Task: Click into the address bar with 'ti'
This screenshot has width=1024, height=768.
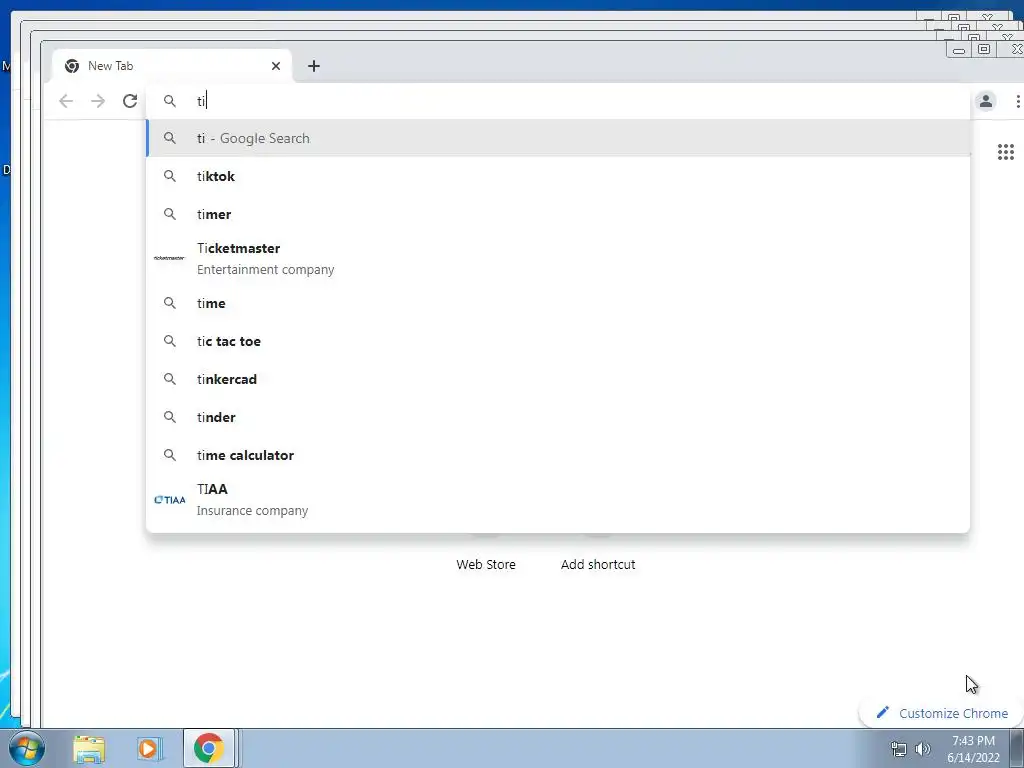Action: pyautogui.click(x=558, y=101)
